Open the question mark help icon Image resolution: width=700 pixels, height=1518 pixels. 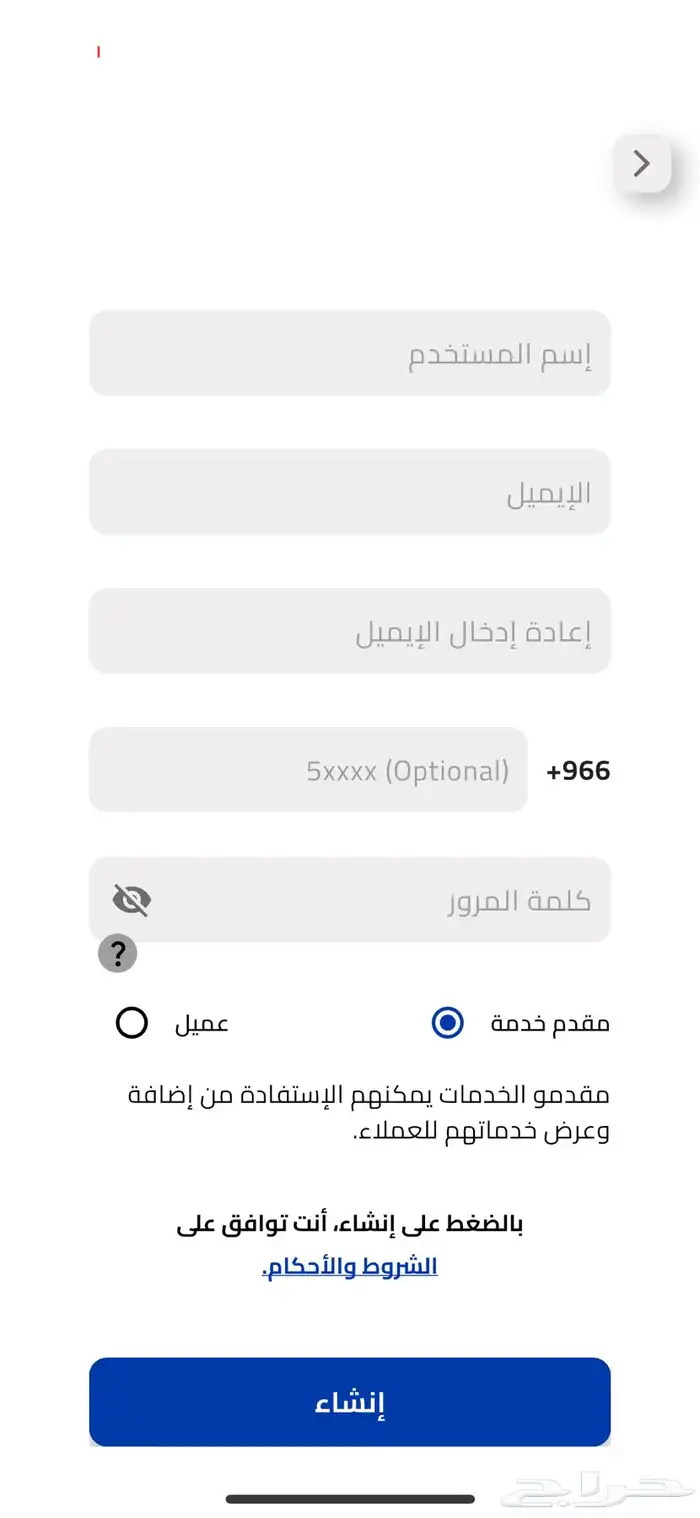(117, 954)
